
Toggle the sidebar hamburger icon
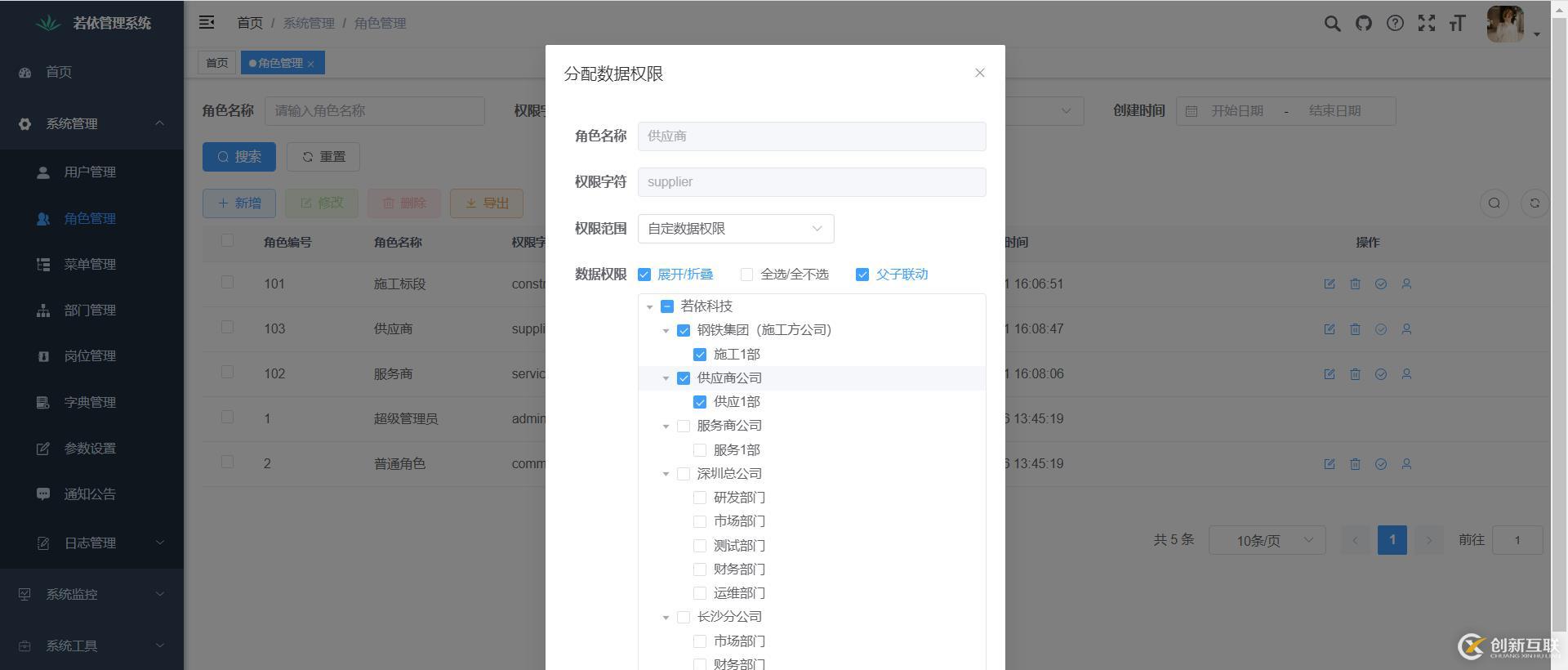[x=207, y=23]
